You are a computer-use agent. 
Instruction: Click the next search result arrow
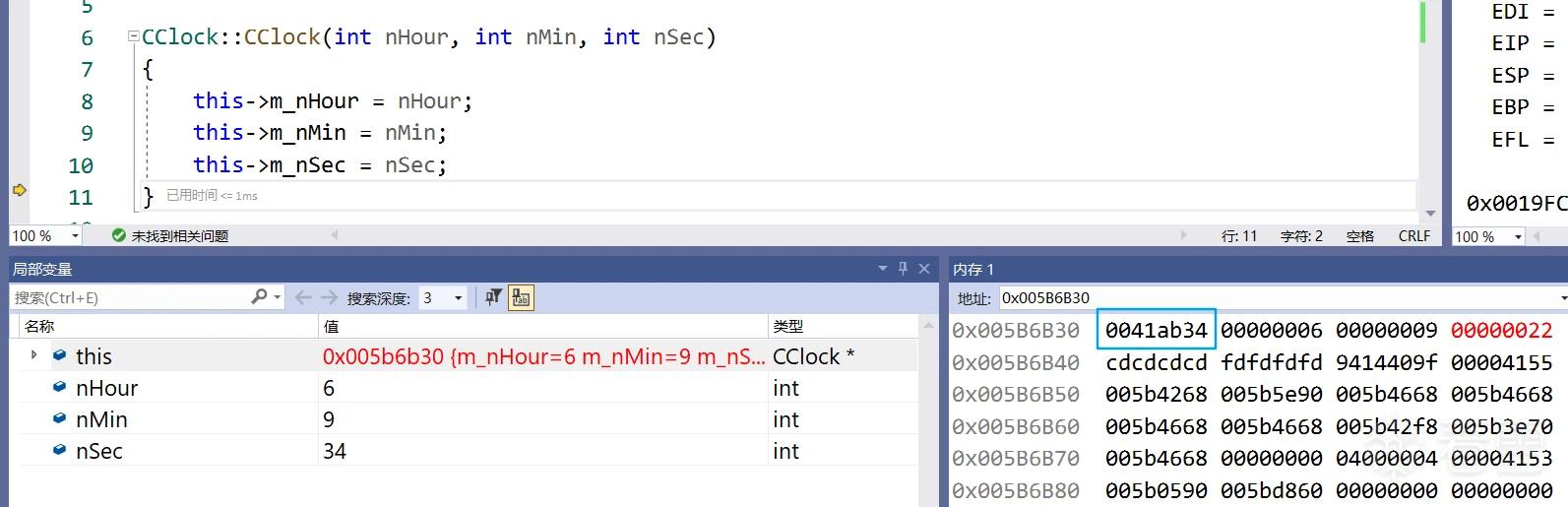pyautogui.click(x=329, y=297)
